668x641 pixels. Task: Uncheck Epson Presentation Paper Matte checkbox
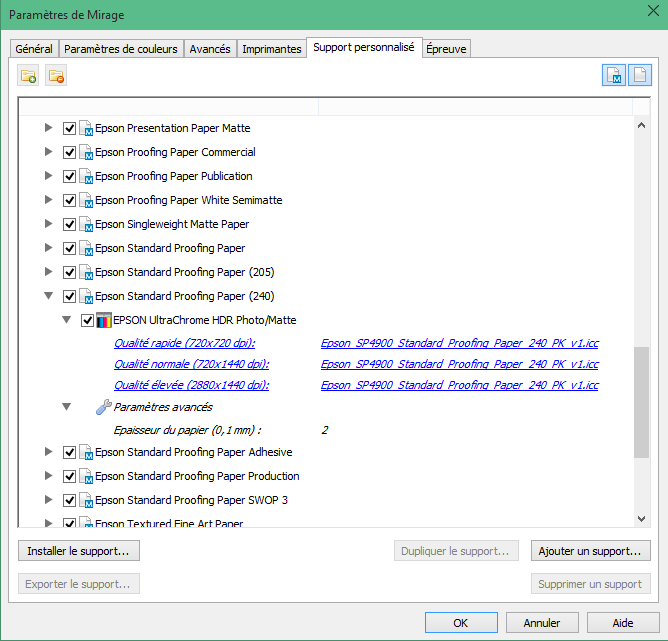(x=69, y=128)
